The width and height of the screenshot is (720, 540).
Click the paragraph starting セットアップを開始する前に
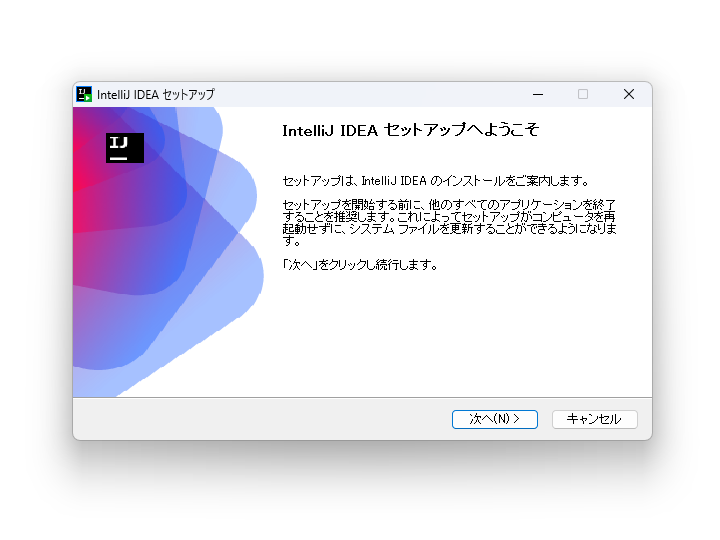[450, 222]
